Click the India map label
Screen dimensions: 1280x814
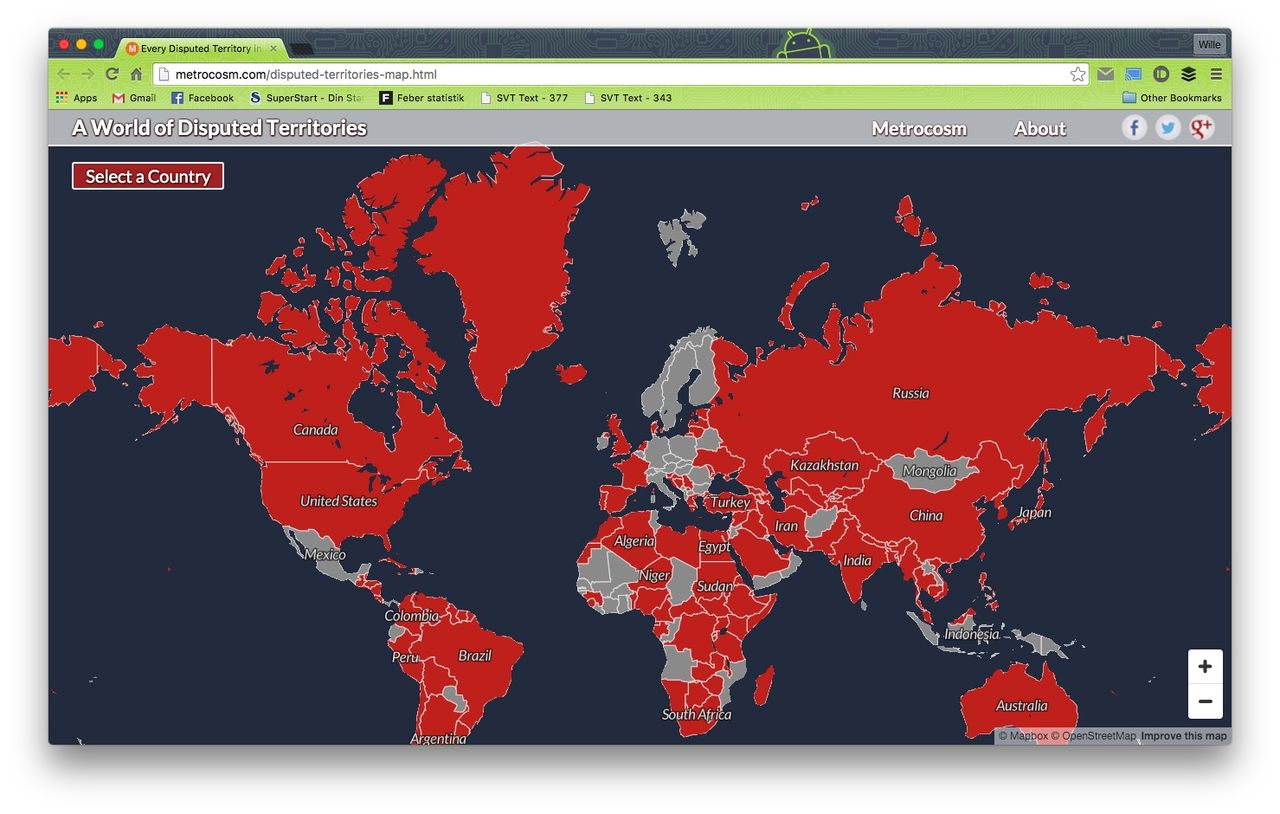[x=857, y=561]
